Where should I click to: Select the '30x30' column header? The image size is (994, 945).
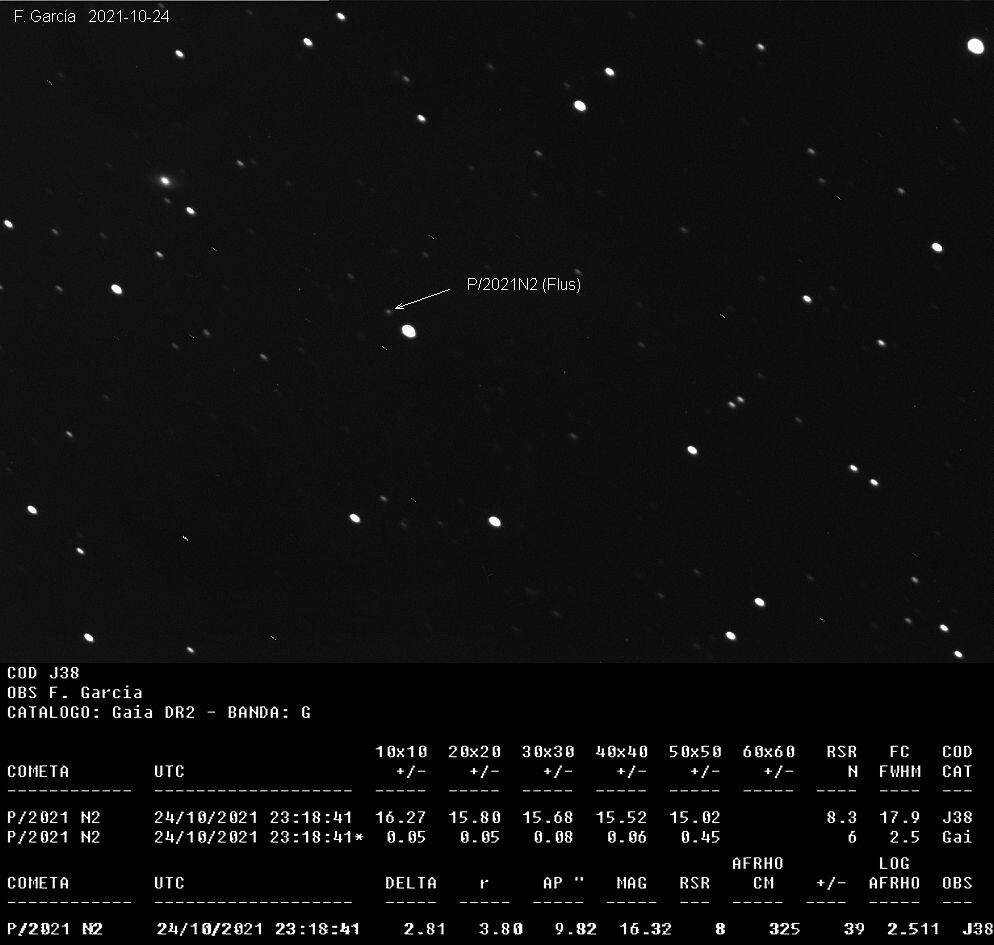pyautogui.click(x=548, y=752)
